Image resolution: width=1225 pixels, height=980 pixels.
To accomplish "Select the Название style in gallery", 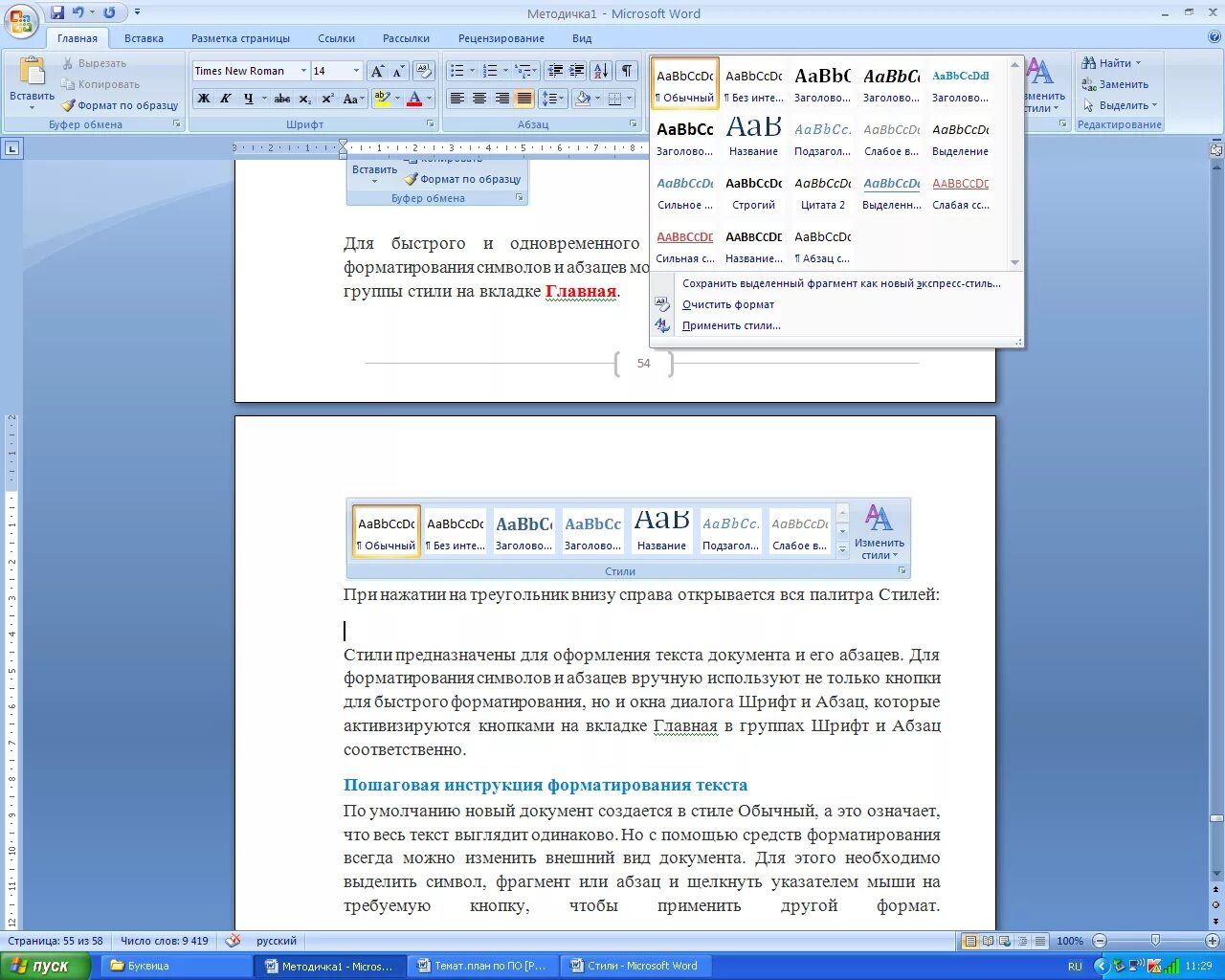I will point(753,136).
